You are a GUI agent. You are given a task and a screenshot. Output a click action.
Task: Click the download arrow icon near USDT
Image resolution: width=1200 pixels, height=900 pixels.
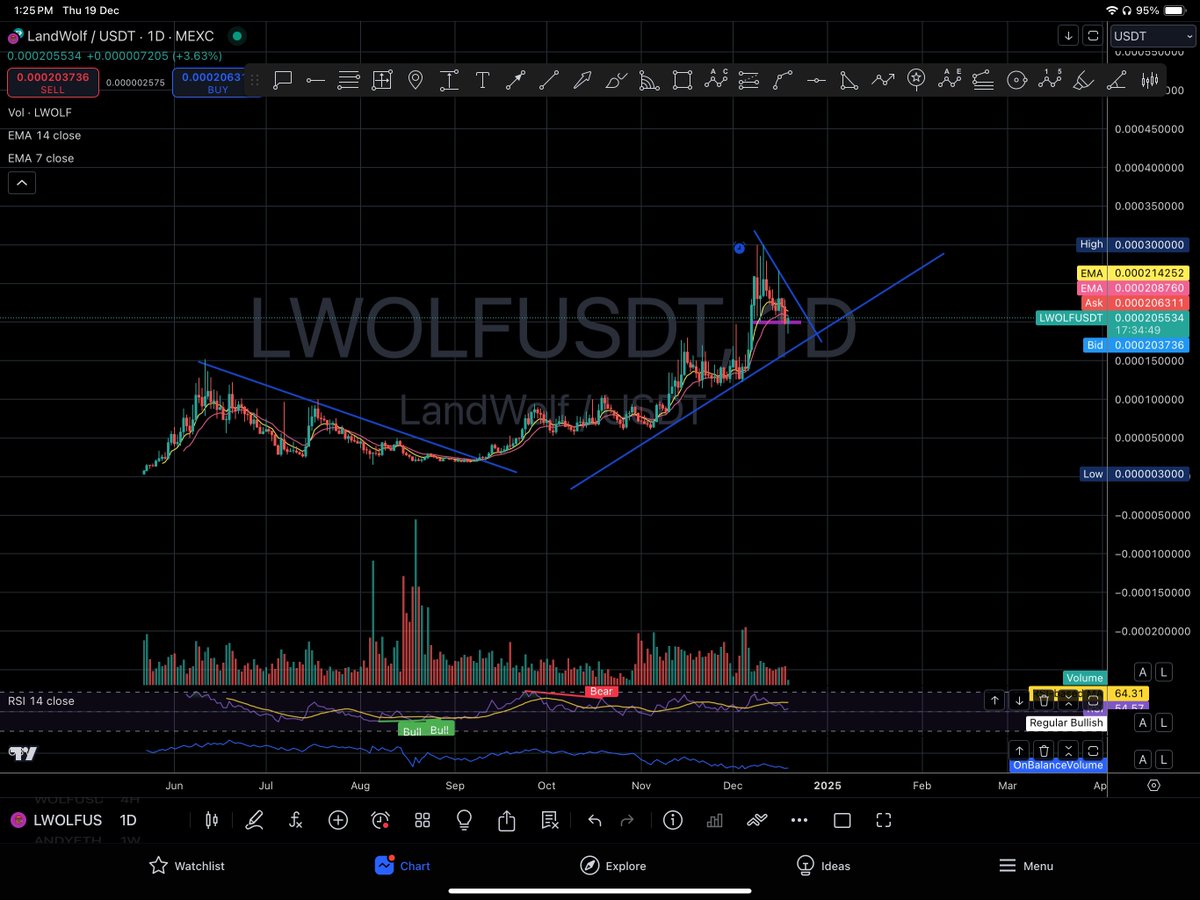pos(1069,36)
